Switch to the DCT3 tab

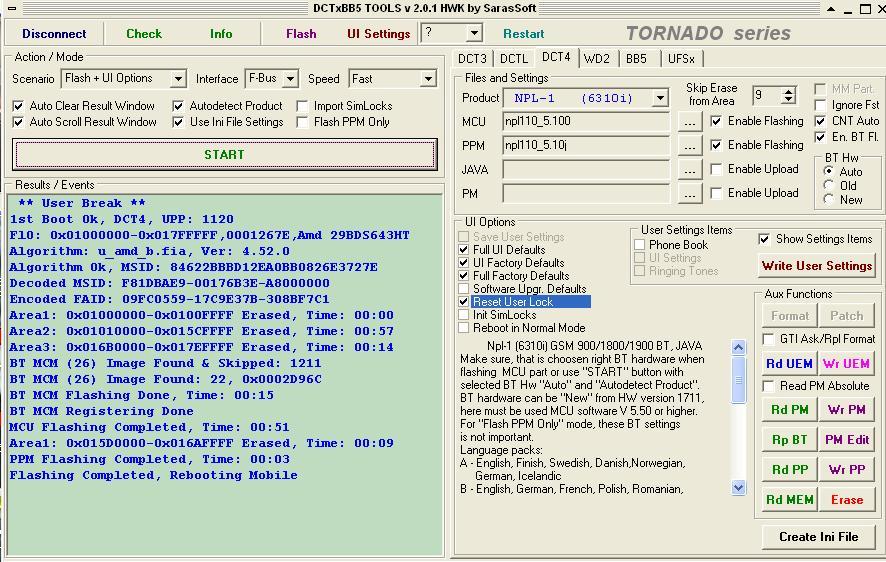pyautogui.click(x=472, y=59)
